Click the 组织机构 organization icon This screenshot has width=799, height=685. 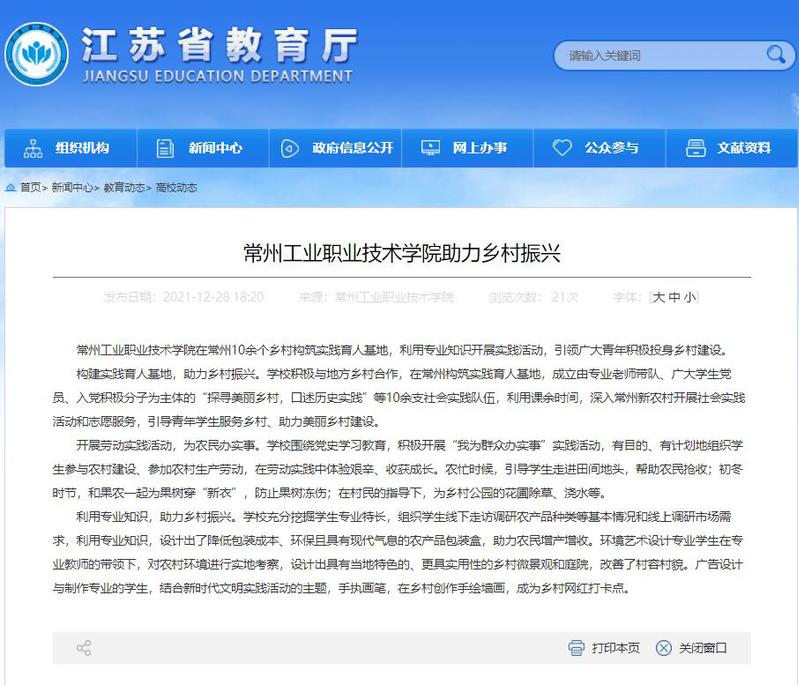click(32, 148)
